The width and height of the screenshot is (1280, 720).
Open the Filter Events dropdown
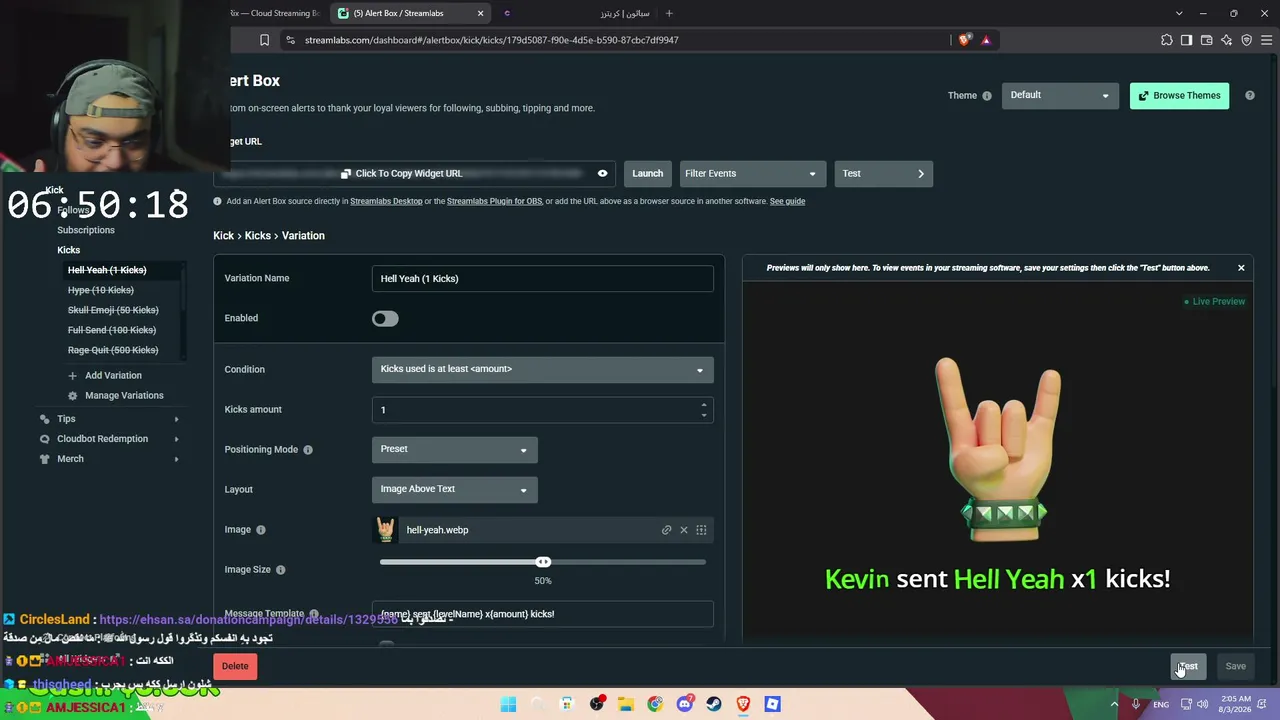(753, 174)
